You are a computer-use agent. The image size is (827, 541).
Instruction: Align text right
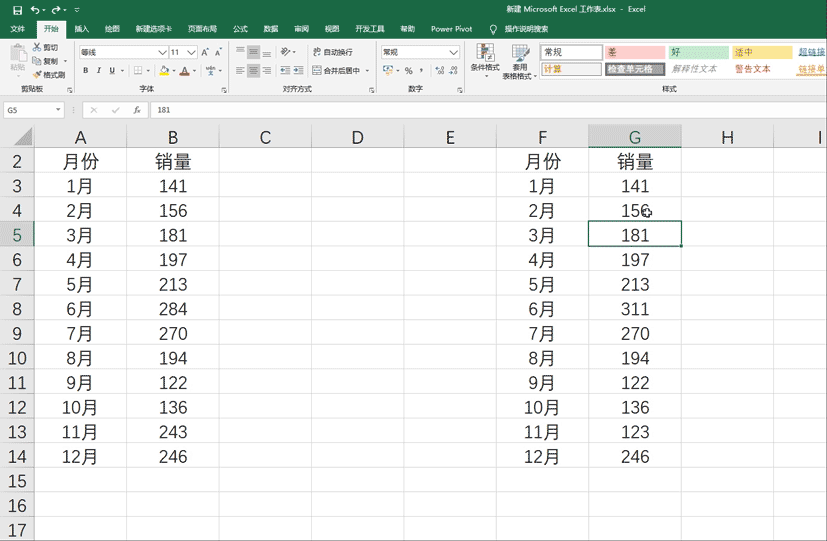pos(267,70)
